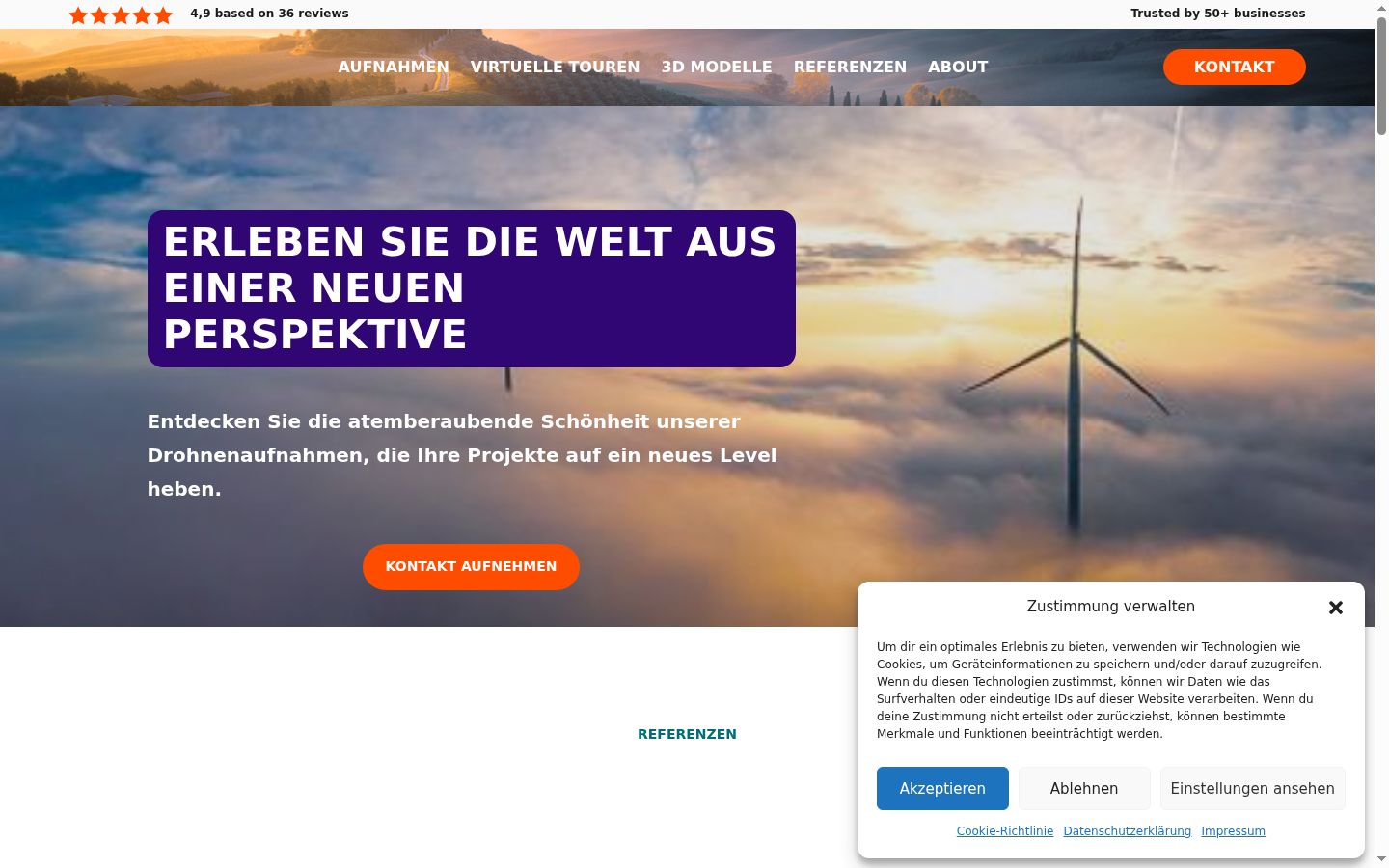1389x868 pixels.
Task: Click the orange KONTAKT header button
Action: tap(1234, 67)
